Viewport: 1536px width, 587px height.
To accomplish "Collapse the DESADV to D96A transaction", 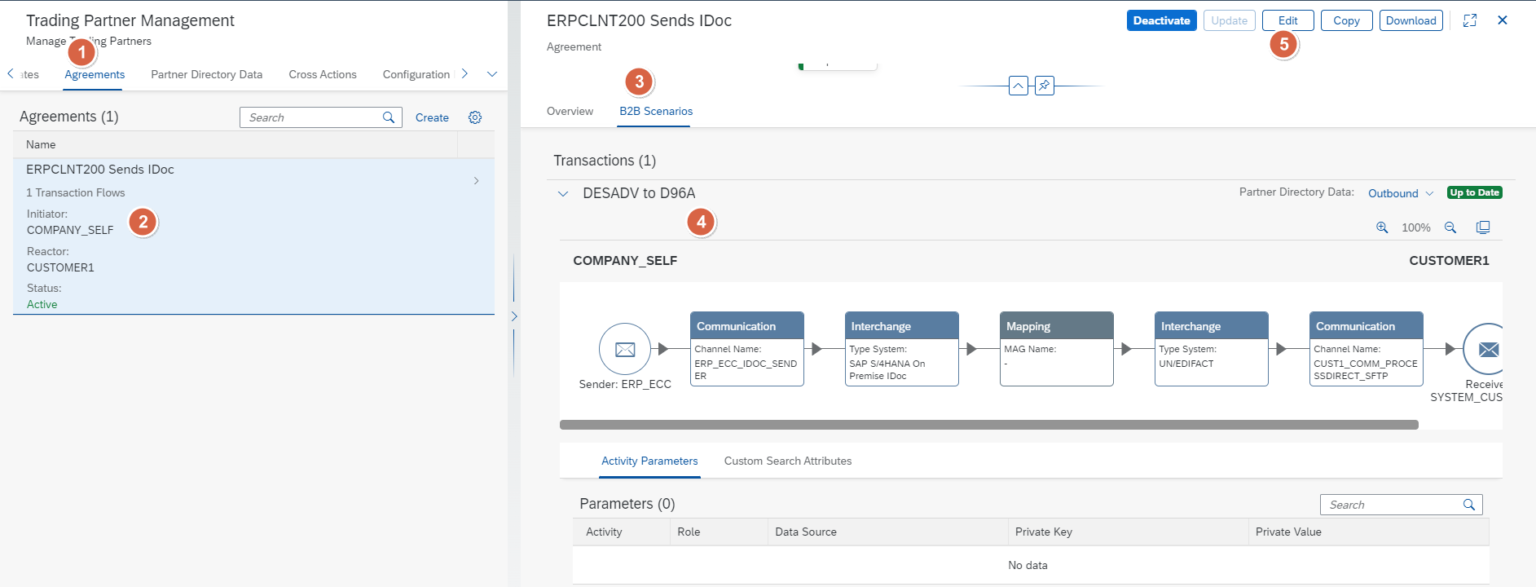I will (x=563, y=193).
